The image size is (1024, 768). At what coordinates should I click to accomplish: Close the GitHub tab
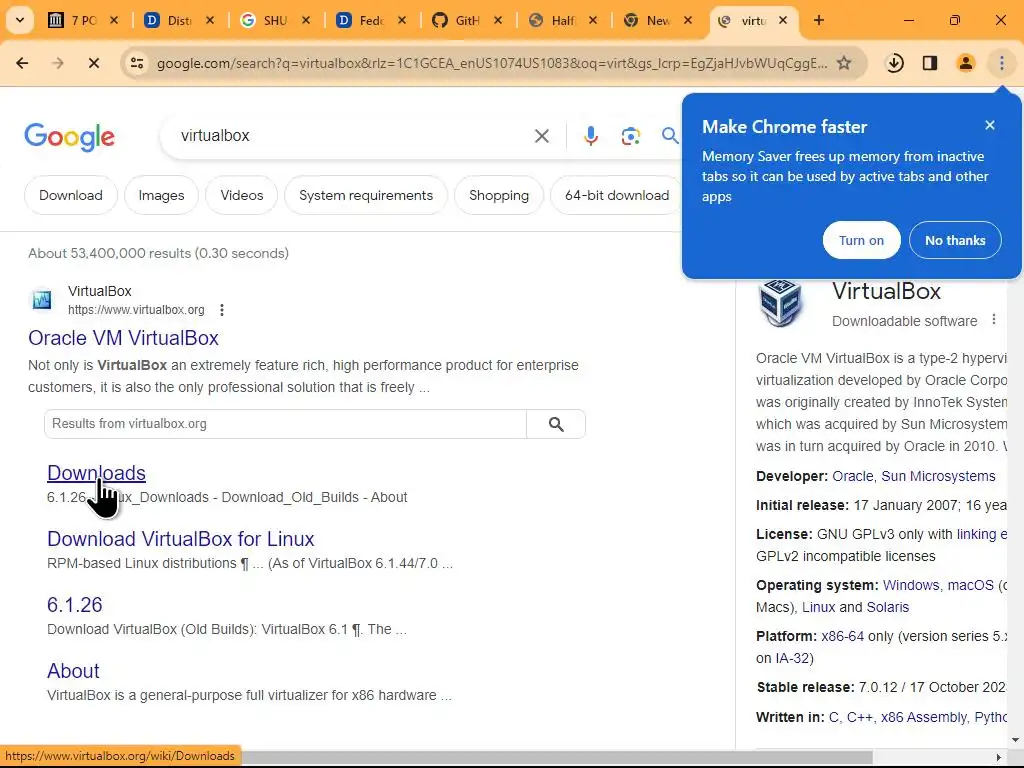point(498,20)
